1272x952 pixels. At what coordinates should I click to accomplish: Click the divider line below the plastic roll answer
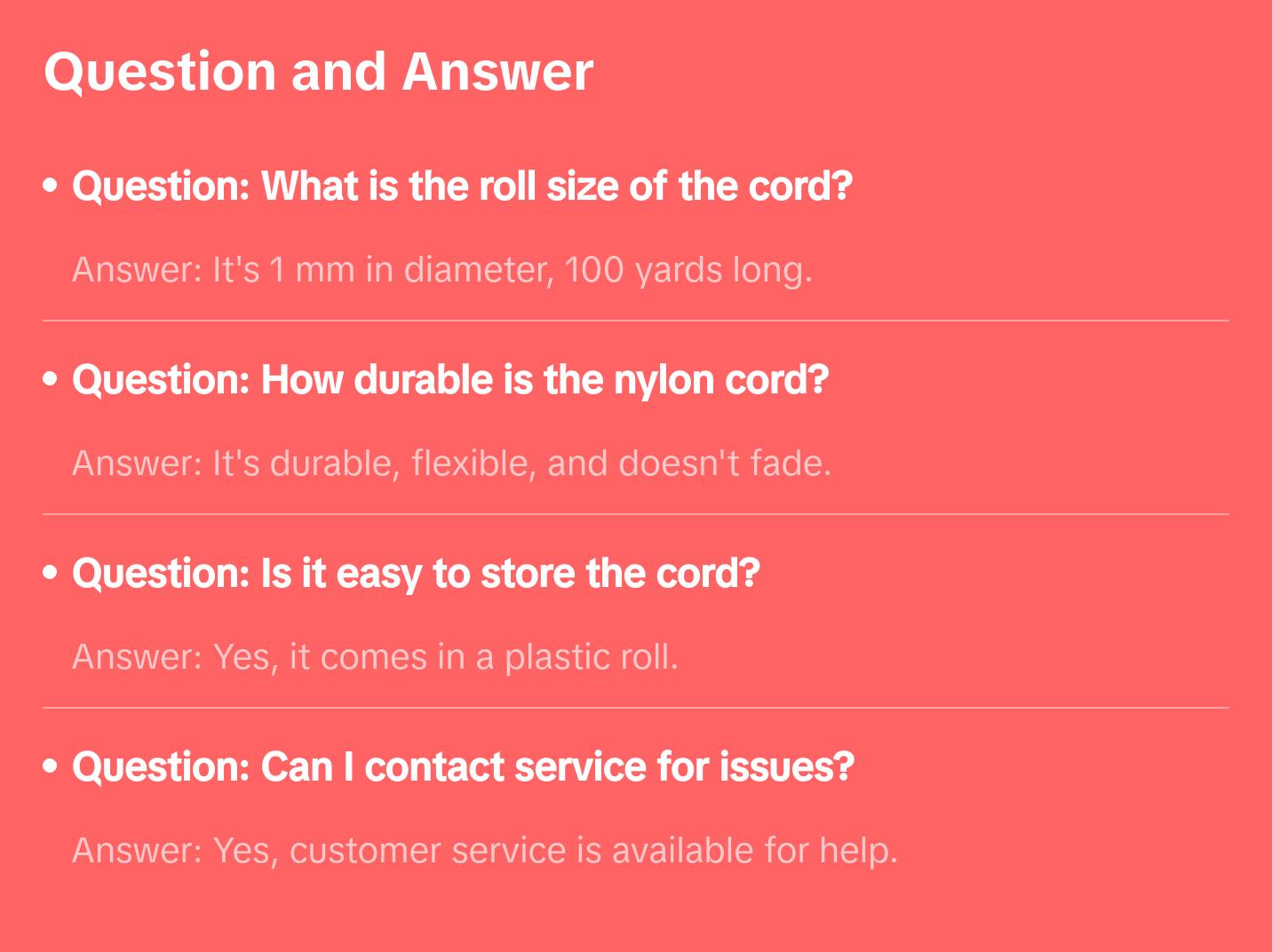click(636, 708)
